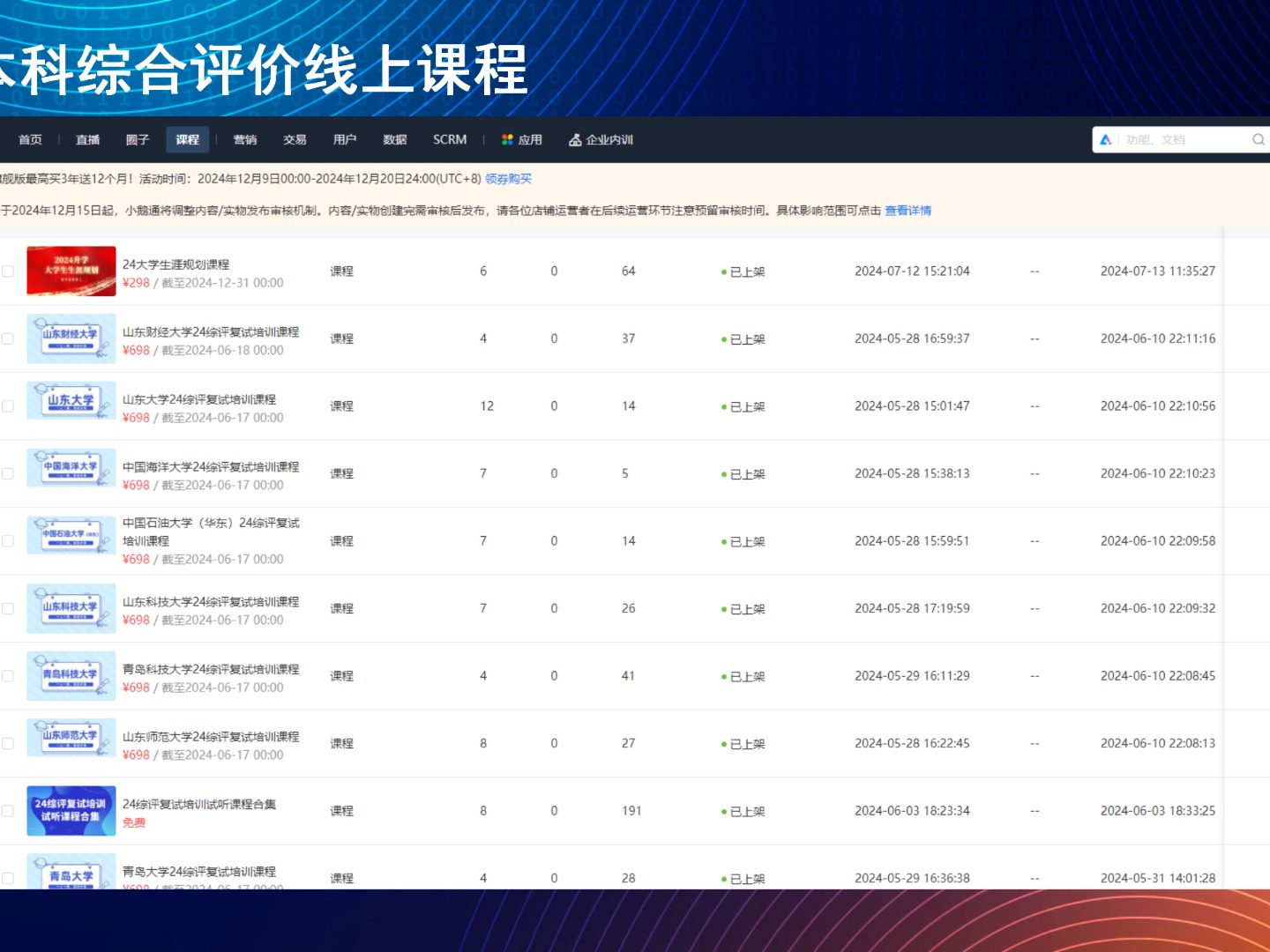
Task: Click the search magnifier icon
Action: [1259, 139]
